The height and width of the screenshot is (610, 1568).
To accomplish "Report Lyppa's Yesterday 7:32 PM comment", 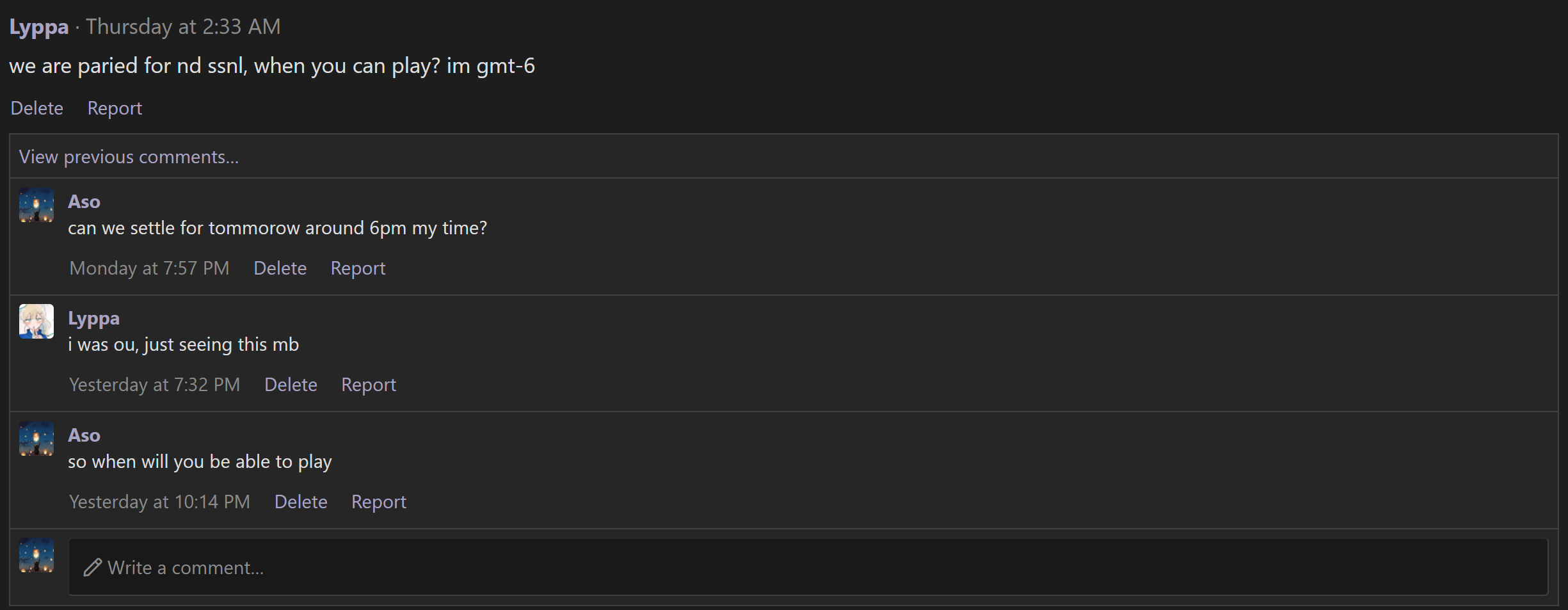I will 369,385.
